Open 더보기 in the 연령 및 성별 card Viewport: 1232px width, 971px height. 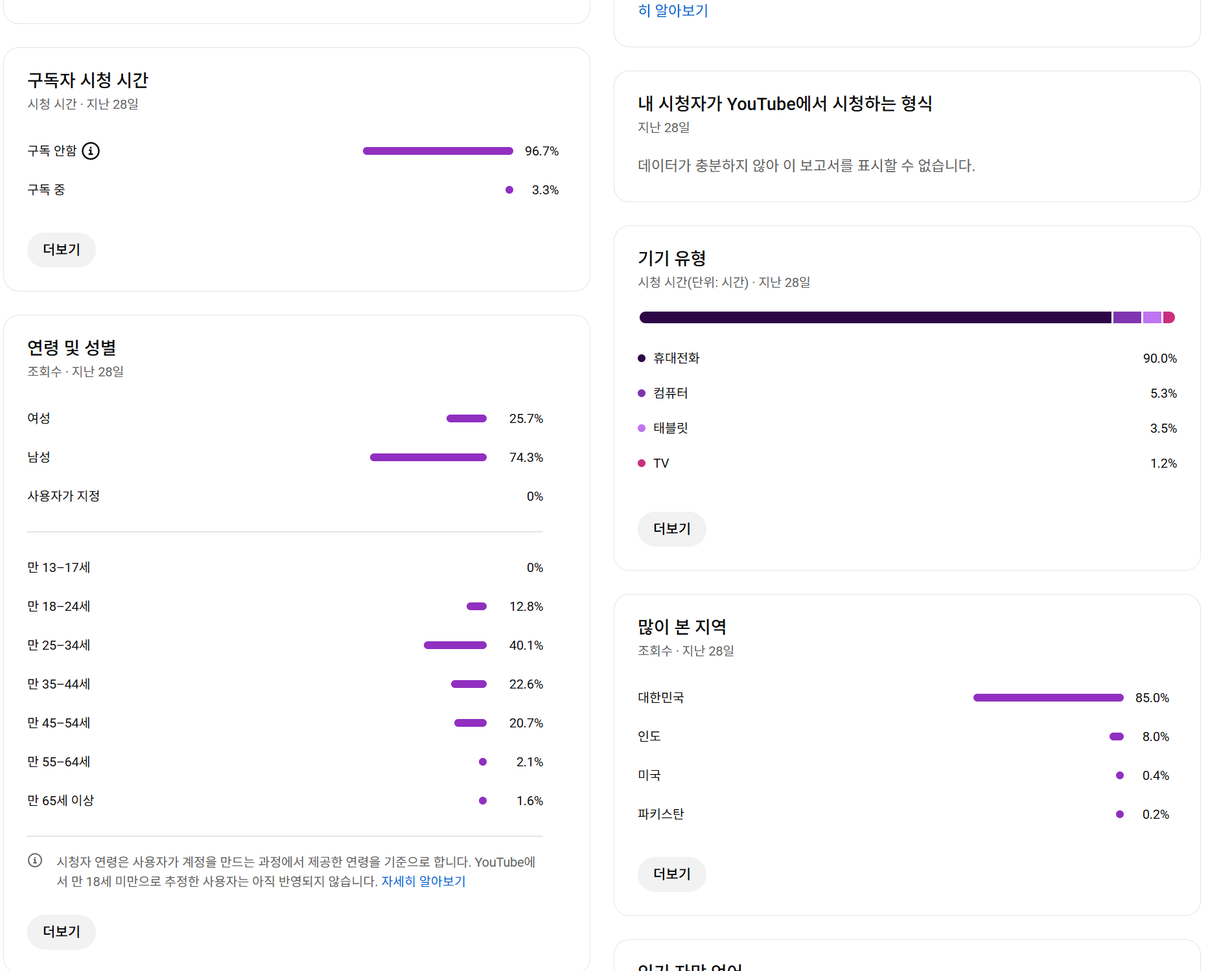pos(62,931)
